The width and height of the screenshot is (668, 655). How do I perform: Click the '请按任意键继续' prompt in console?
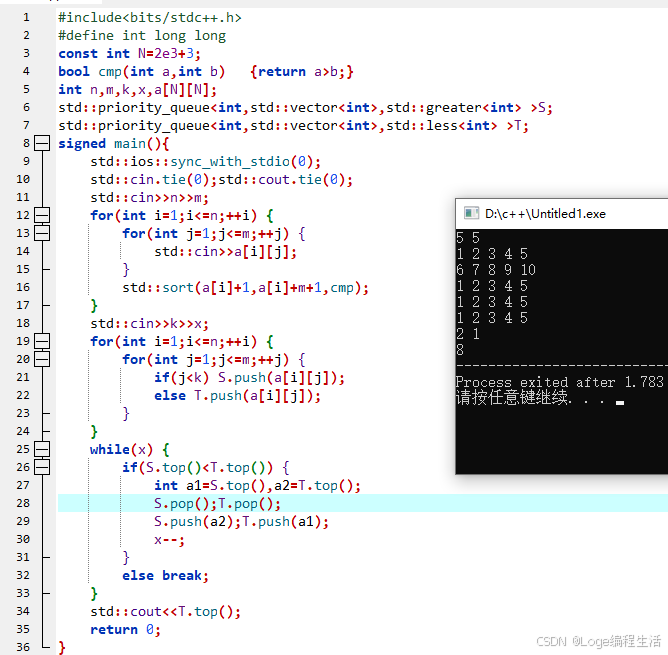(514, 398)
